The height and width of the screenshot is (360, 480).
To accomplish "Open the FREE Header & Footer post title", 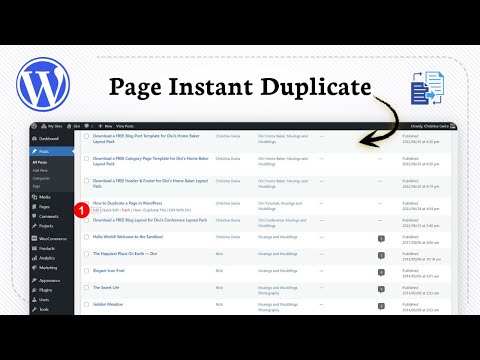I will click(x=150, y=183).
